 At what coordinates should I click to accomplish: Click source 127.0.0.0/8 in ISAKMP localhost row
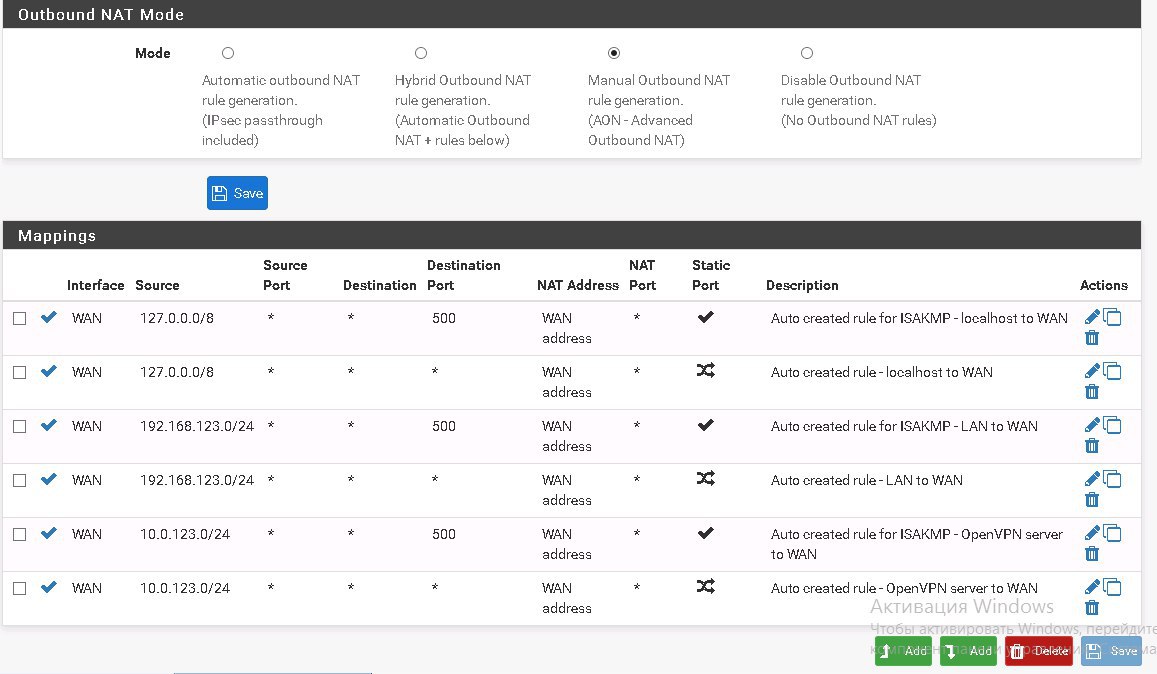pyautogui.click(x=177, y=318)
